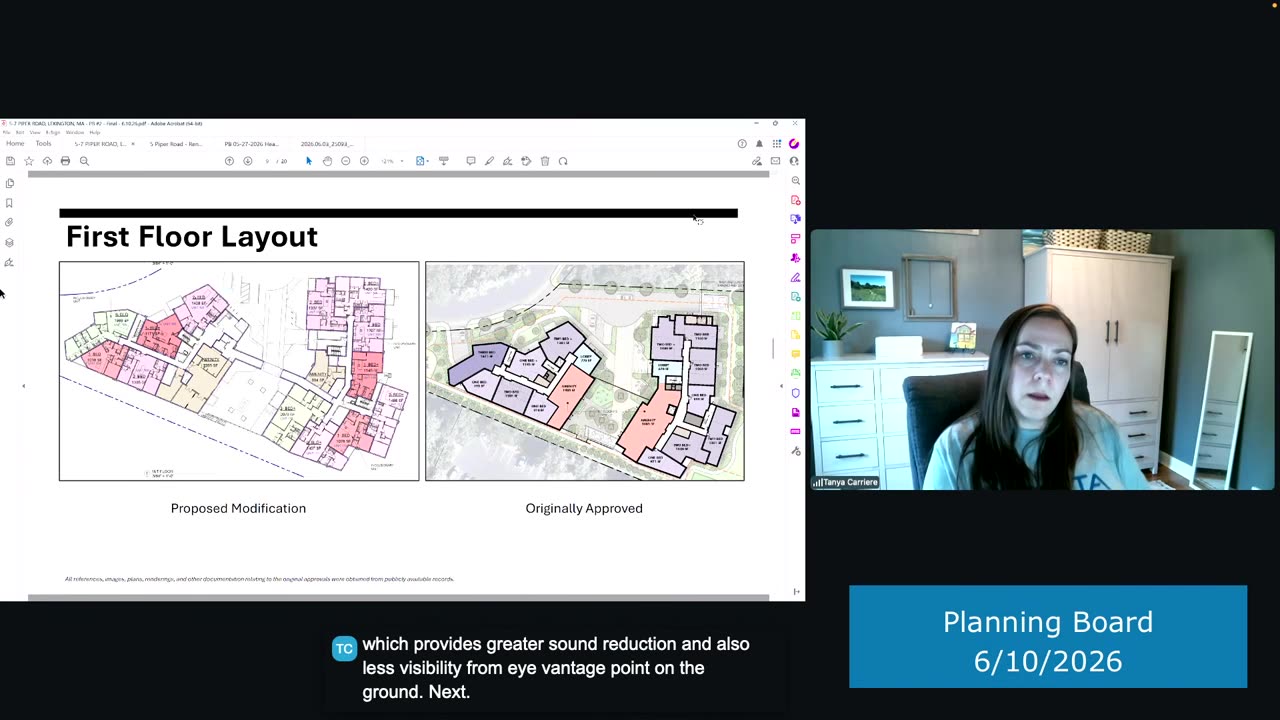Open the Help menu in Acrobat

pos(95,132)
